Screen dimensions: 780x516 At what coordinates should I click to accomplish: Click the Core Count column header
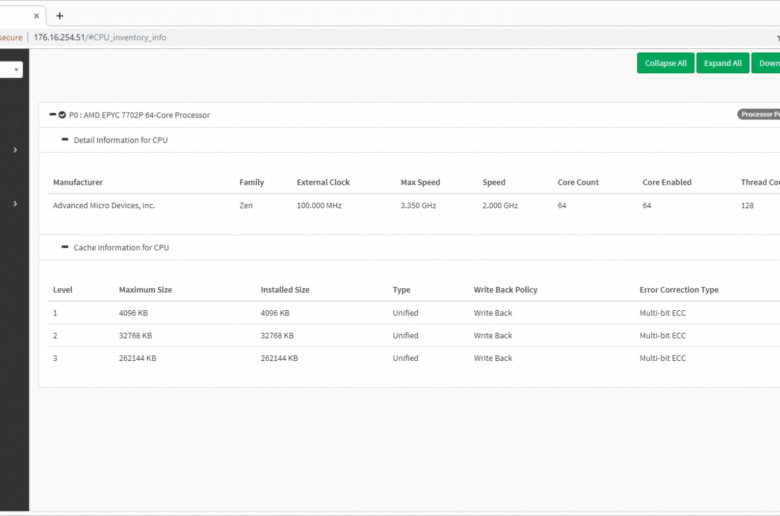coord(578,182)
